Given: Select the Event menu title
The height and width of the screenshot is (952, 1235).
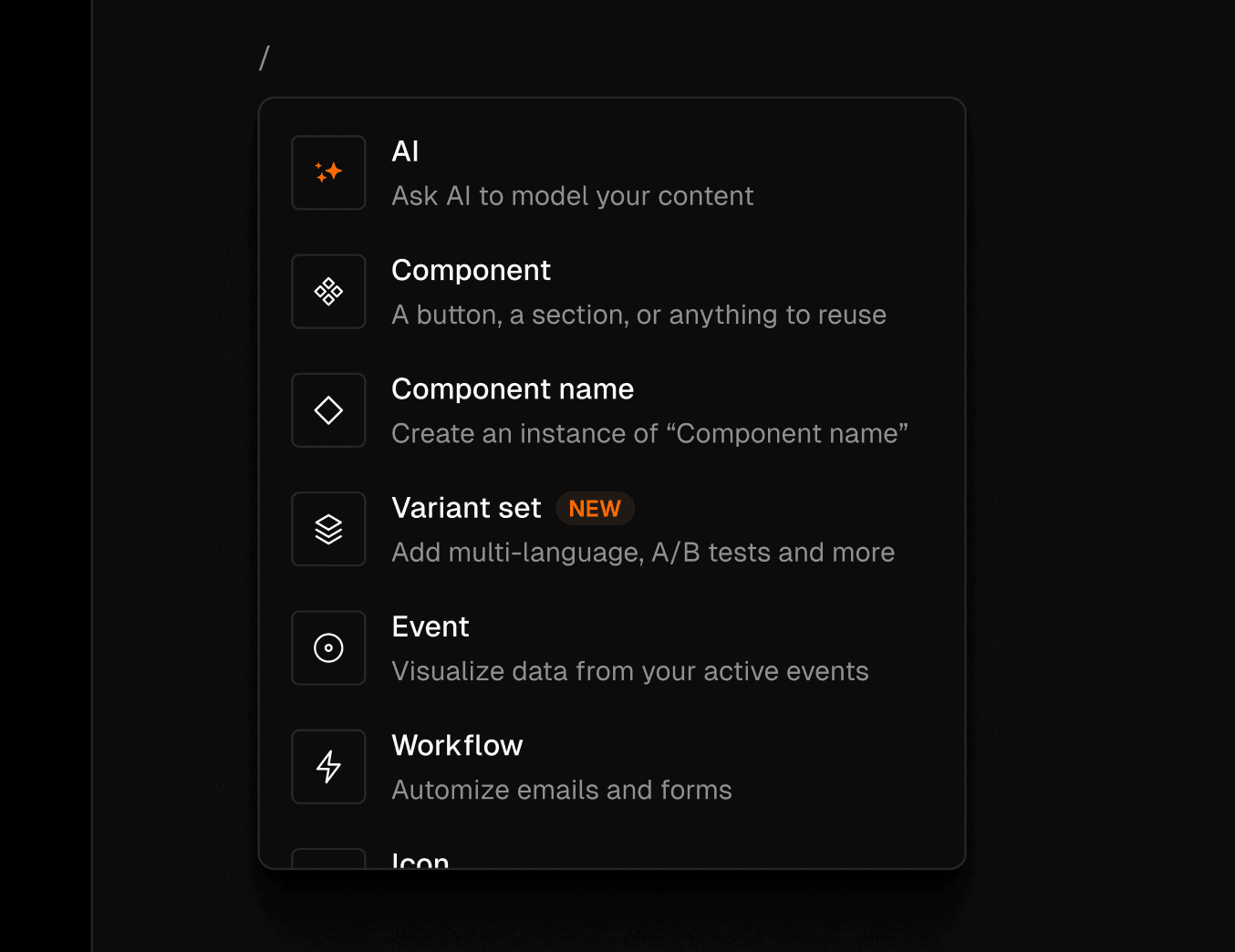Looking at the screenshot, I should [430, 627].
